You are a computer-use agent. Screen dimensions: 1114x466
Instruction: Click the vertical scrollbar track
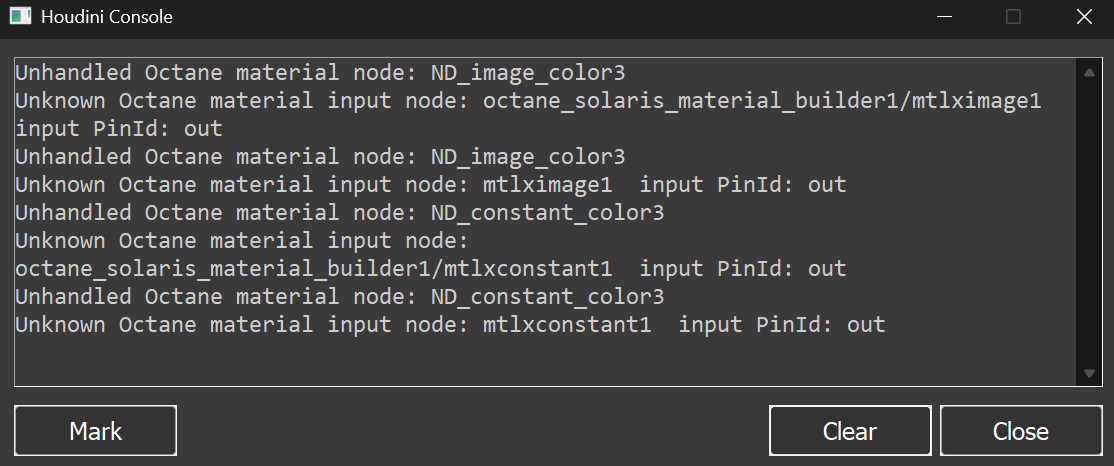(1089, 222)
